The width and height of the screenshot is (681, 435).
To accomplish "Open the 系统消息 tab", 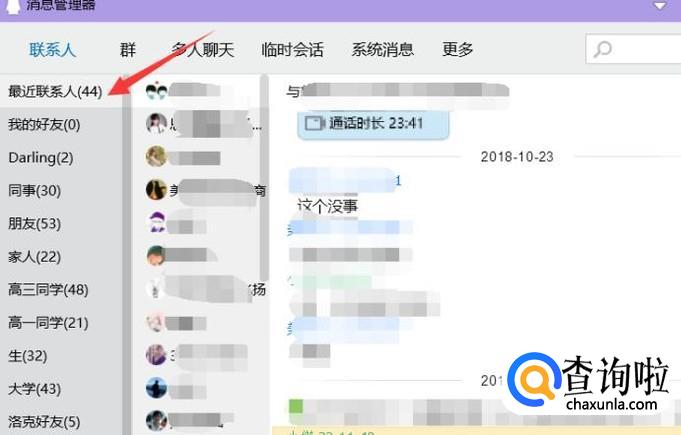I will tap(382, 49).
